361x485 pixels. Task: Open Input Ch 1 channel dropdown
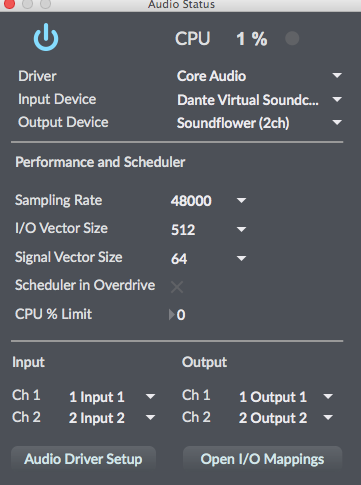point(150,396)
